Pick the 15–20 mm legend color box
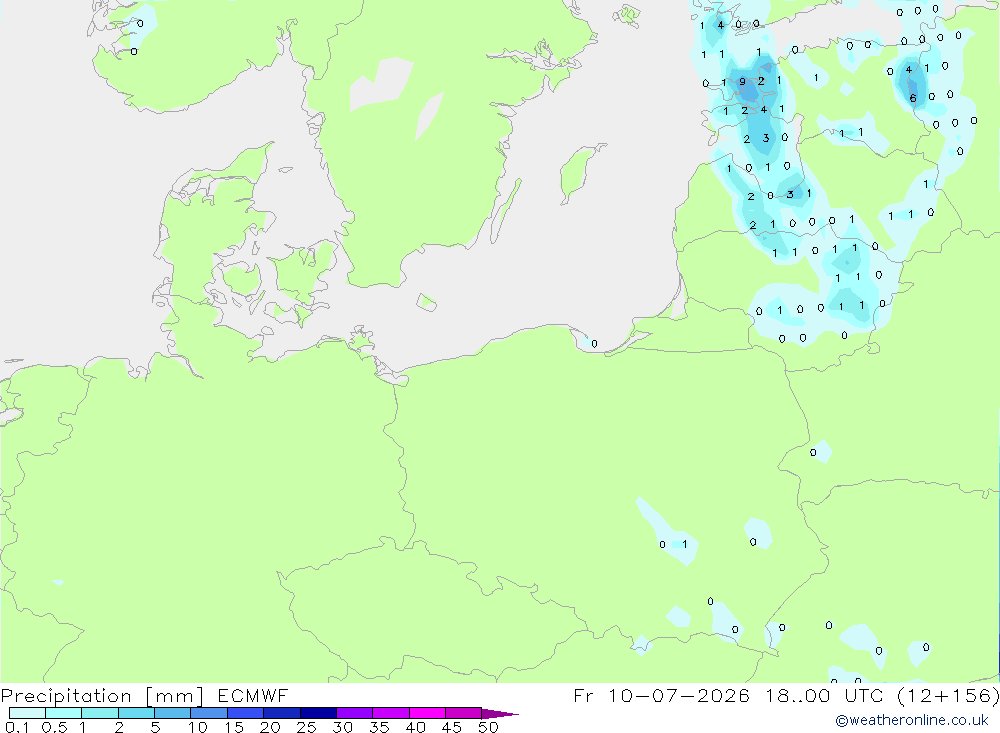Screen dimensions: 1000x733 coord(246,713)
